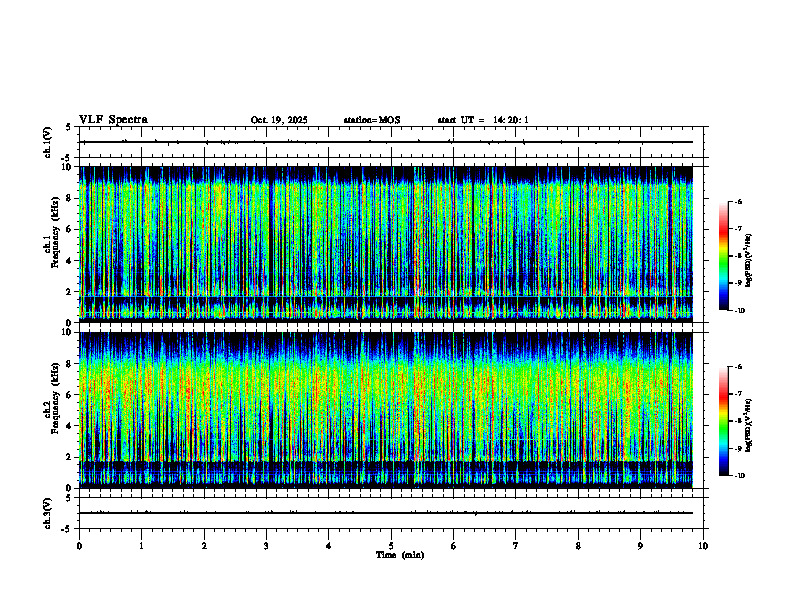
Task: Click the ch.2 "Frequency (kHz)" axis label
Action: (55, 398)
